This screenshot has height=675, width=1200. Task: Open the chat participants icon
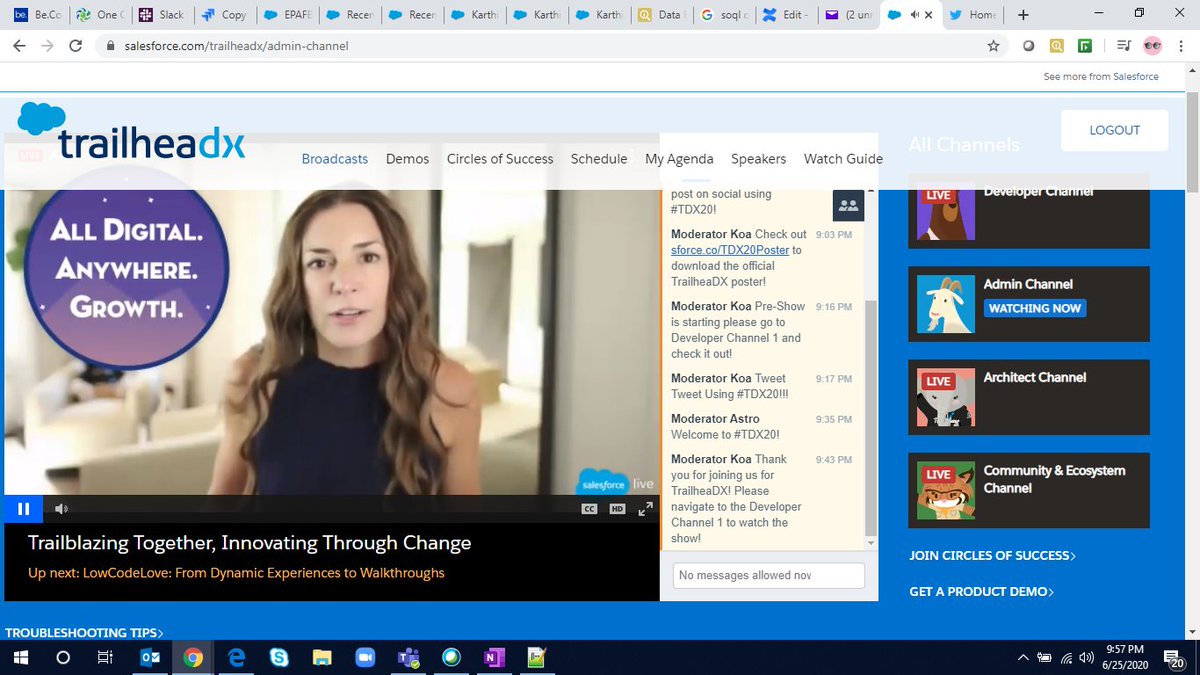(x=848, y=205)
